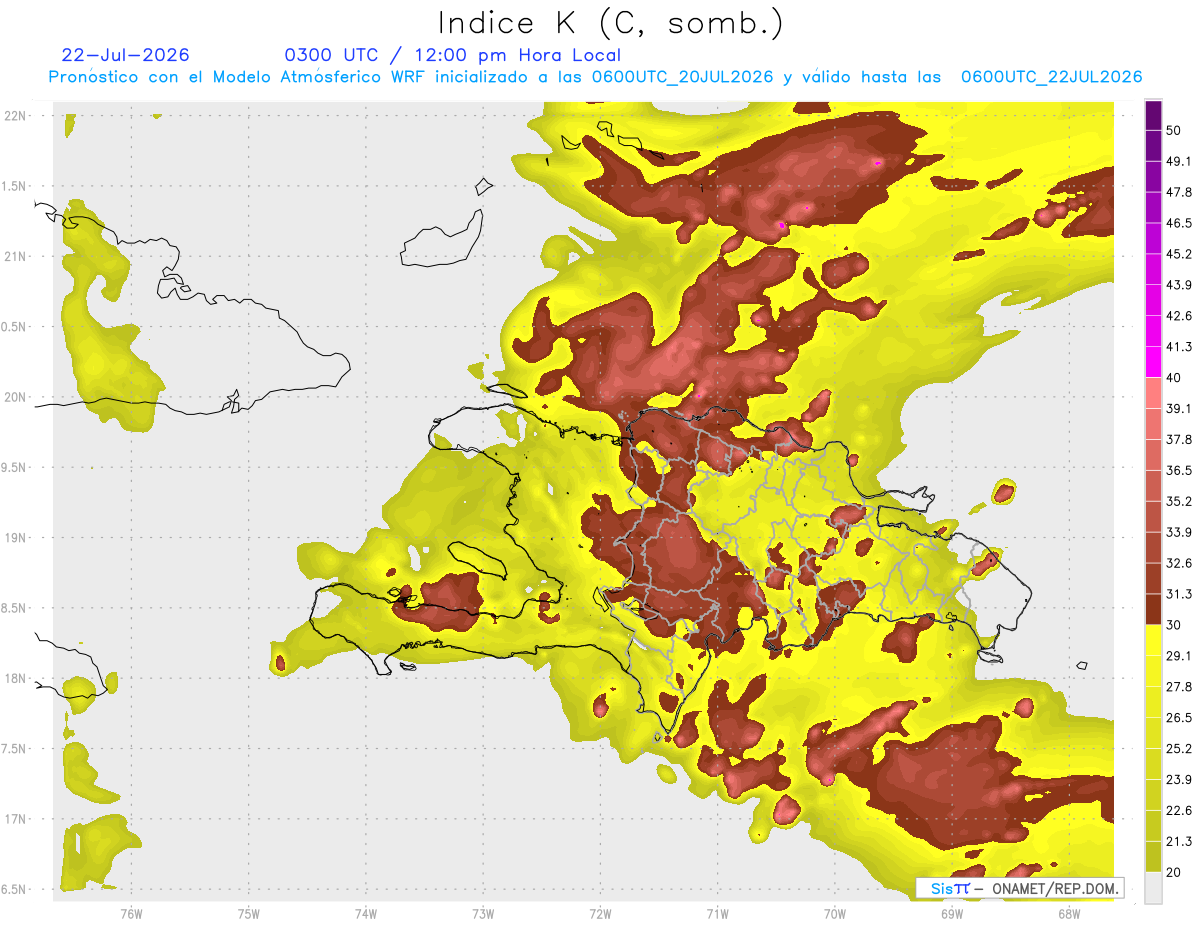Viewport: 1200px width, 927px height.
Task: Click the latitude axis label '19N'
Action: [x=15, y=538]
